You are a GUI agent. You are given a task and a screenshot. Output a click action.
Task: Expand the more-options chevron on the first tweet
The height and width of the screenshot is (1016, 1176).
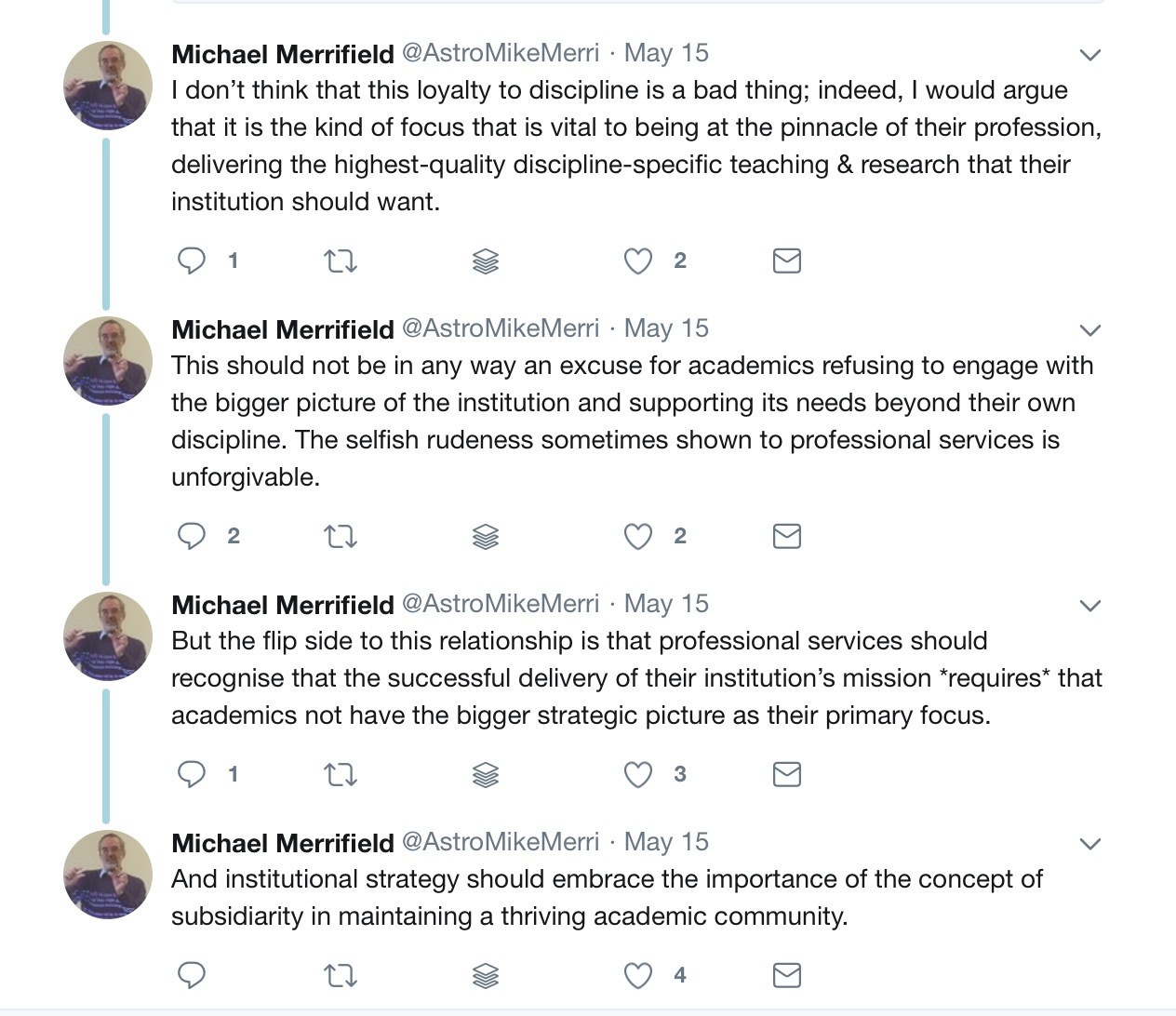coord(1090,55)
